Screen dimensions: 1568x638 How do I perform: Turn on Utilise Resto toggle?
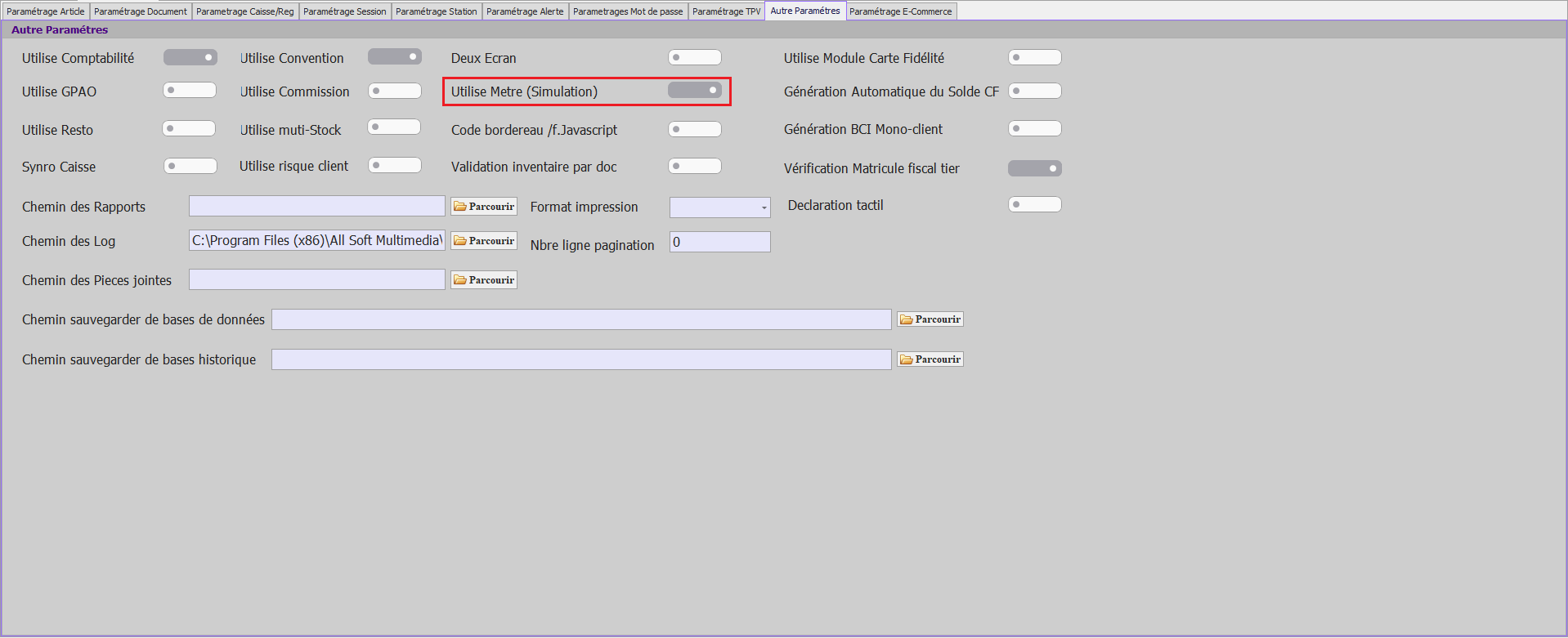[189, 128]
